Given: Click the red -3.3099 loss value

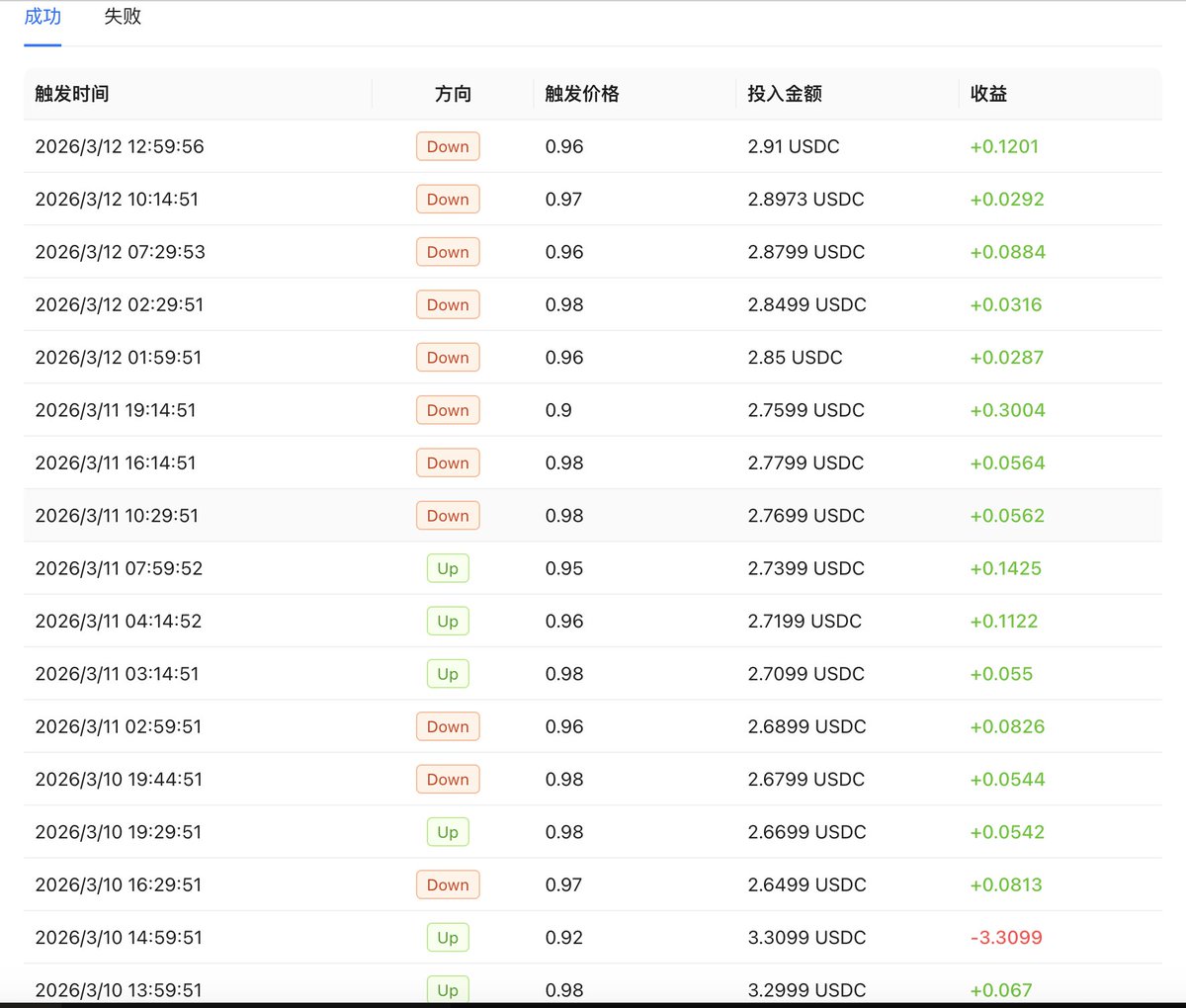Looking at the screenshot, I should (x=1006, y=937).
